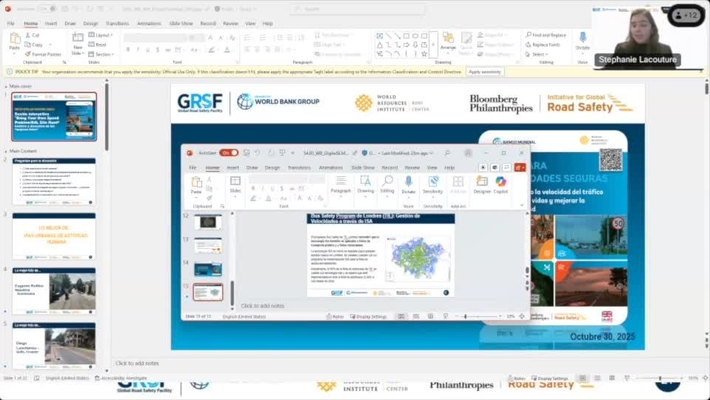Click Display Settings in inner status bar

(x=370, y=316)
